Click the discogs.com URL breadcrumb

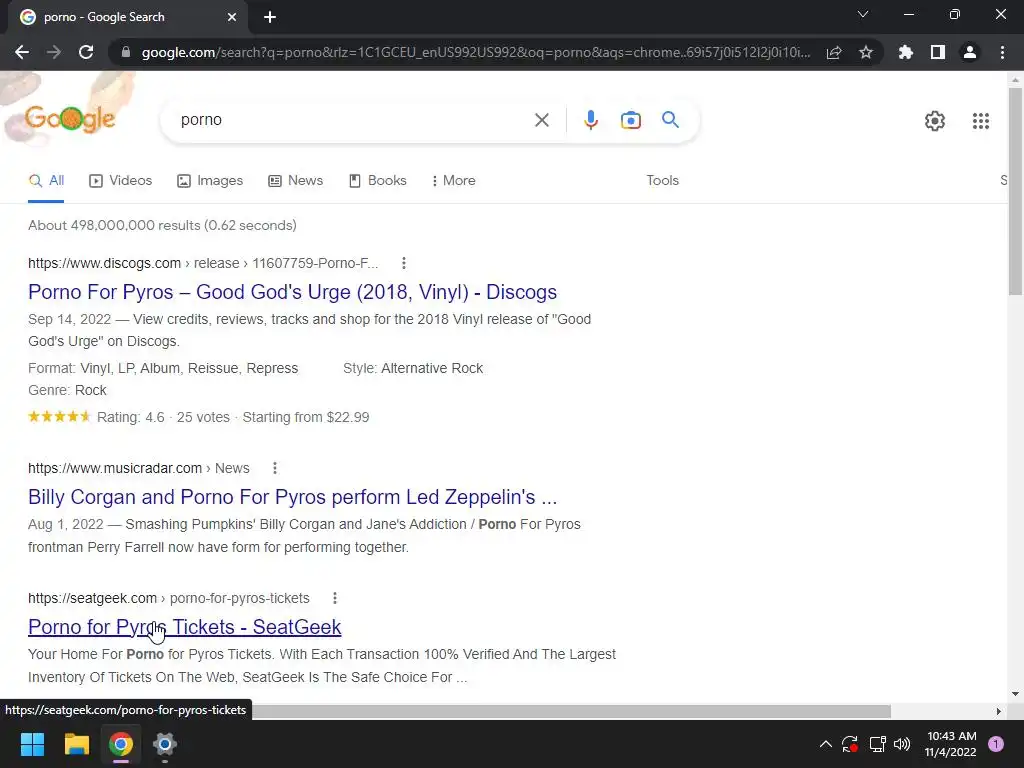coord(202,263)
